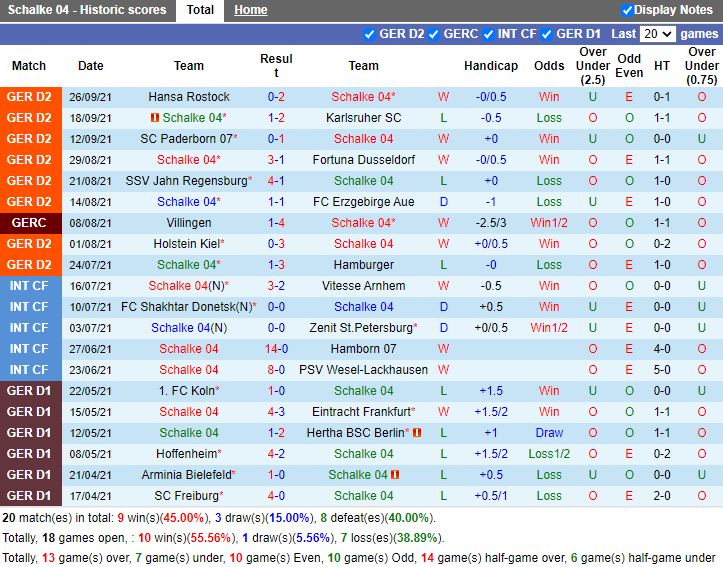Select the Total tab
Viewport: 723px width, 567px height.
[x=200, y=10]
